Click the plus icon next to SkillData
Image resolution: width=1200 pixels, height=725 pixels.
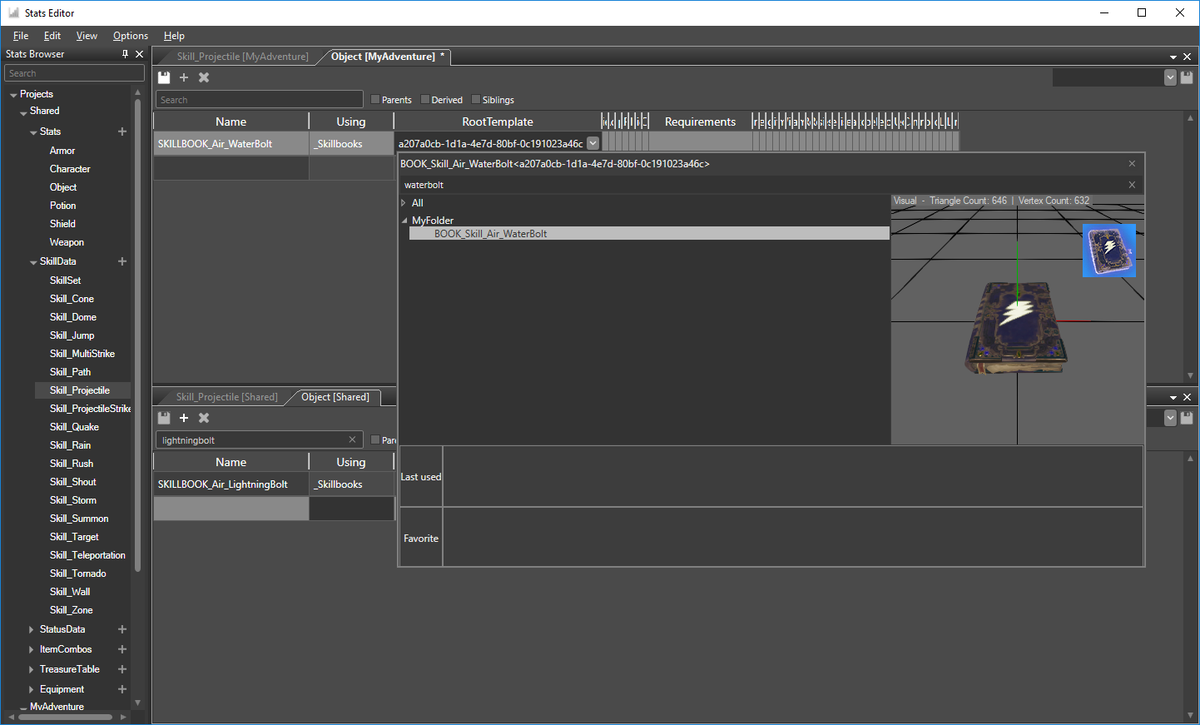tap(121, 261)
